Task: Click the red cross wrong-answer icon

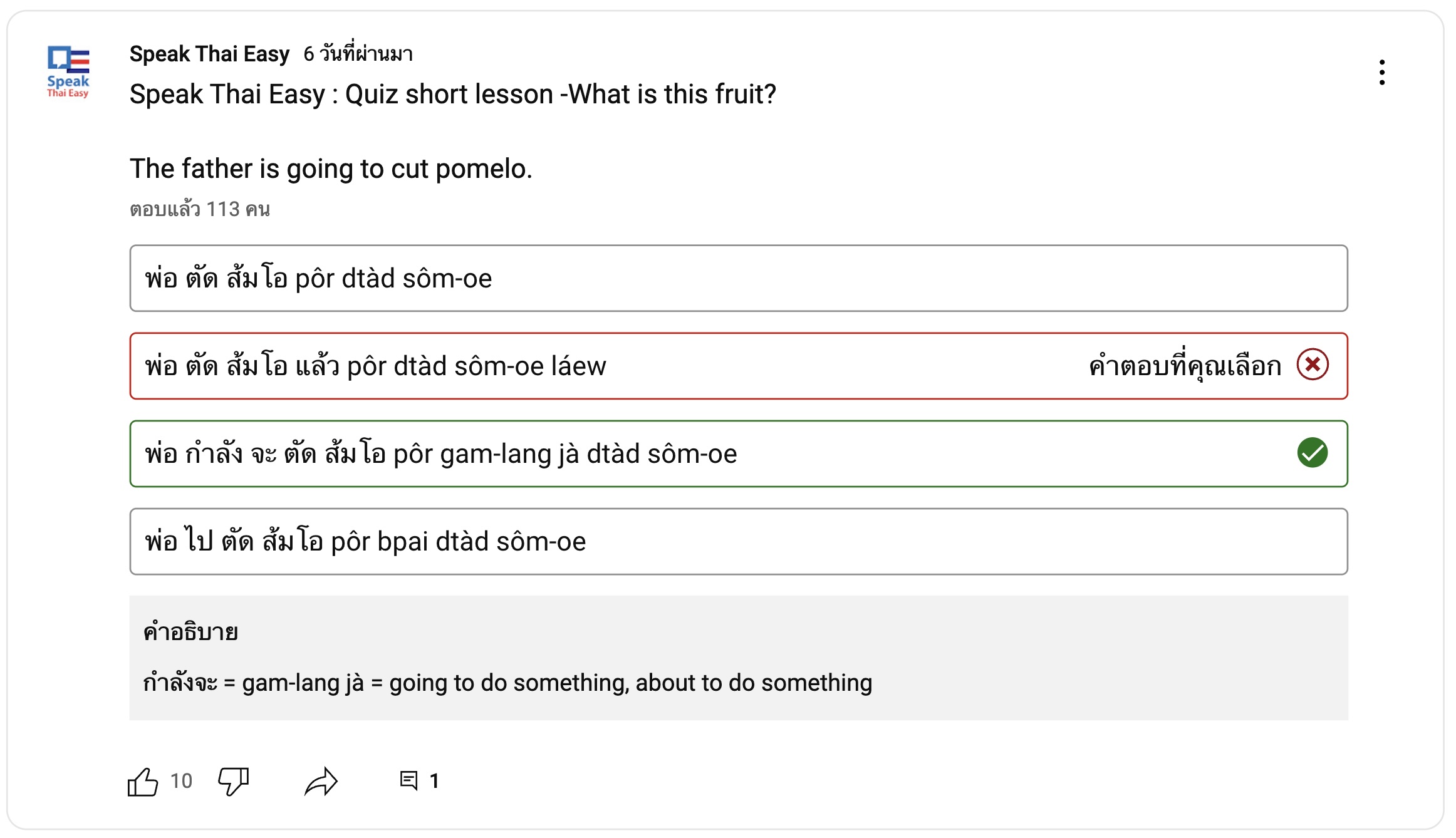Action: tap(1313, 365)
